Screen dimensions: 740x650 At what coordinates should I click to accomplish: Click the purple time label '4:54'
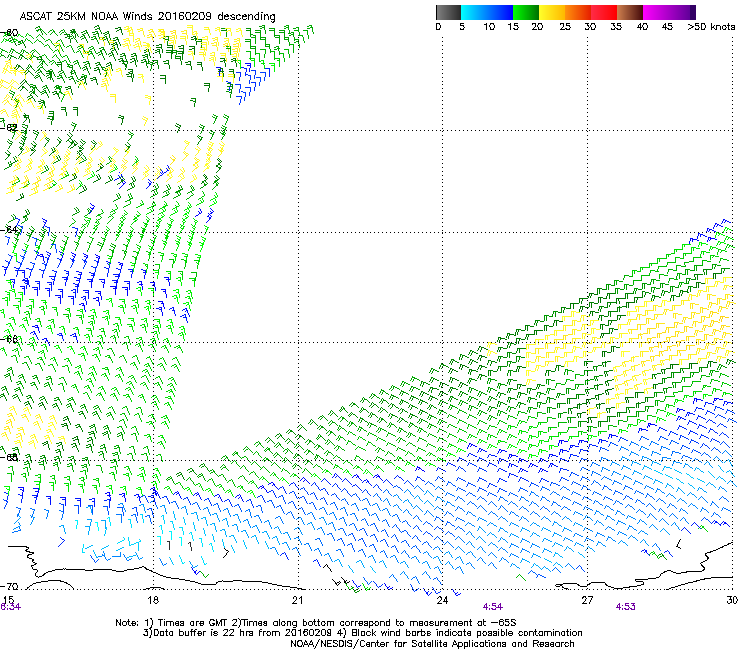(493, 607)
